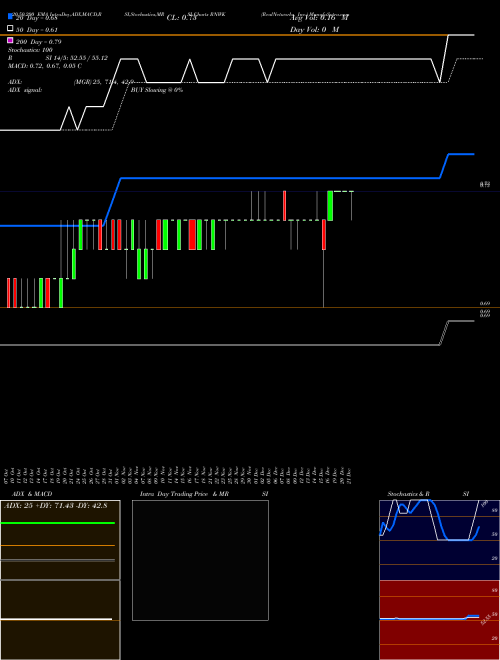
Task: Click the 'ADX: 25 +DY: 71.43 -DY: 42.8' readout
Action: point(56,506)
